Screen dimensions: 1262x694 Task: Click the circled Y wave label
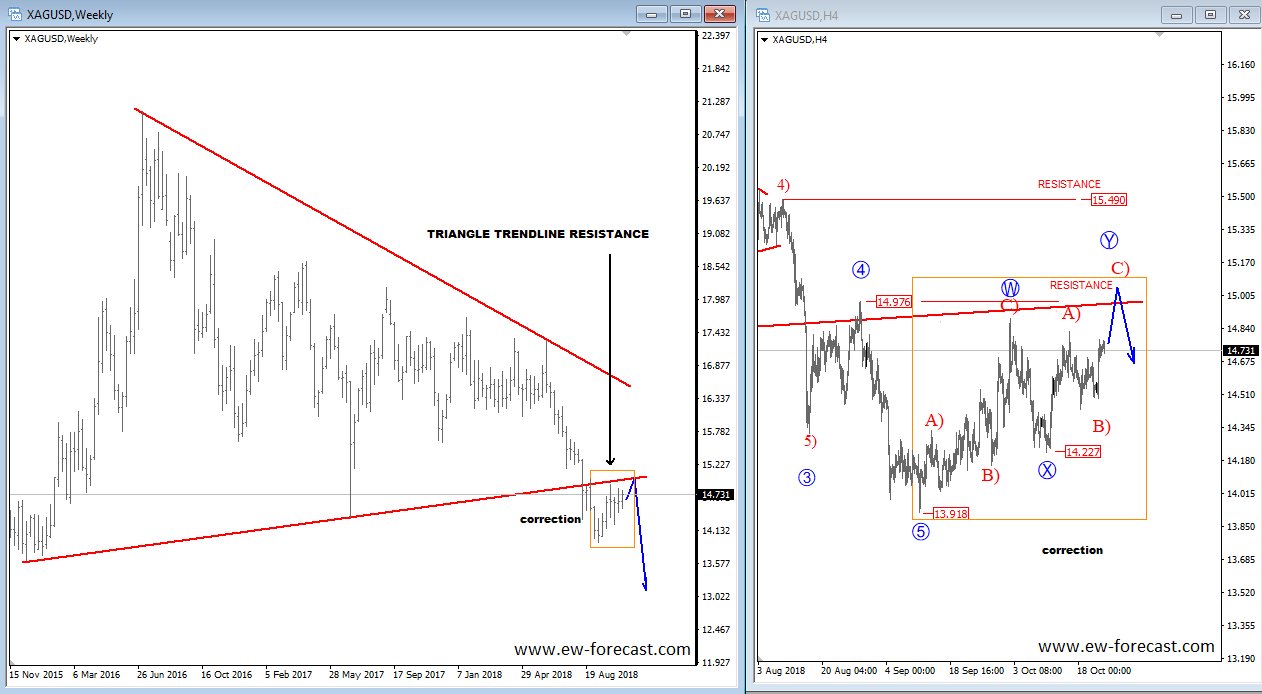(x=1109, y=240)
